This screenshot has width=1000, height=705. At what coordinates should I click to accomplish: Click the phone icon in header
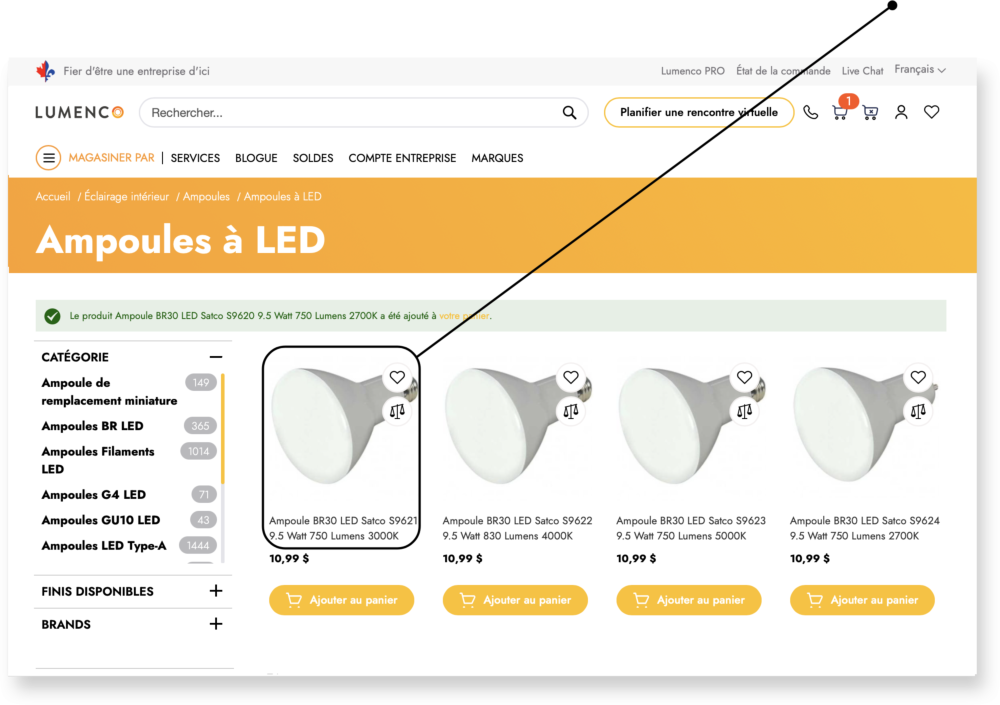pyautogui.click(x=811, y=113)
